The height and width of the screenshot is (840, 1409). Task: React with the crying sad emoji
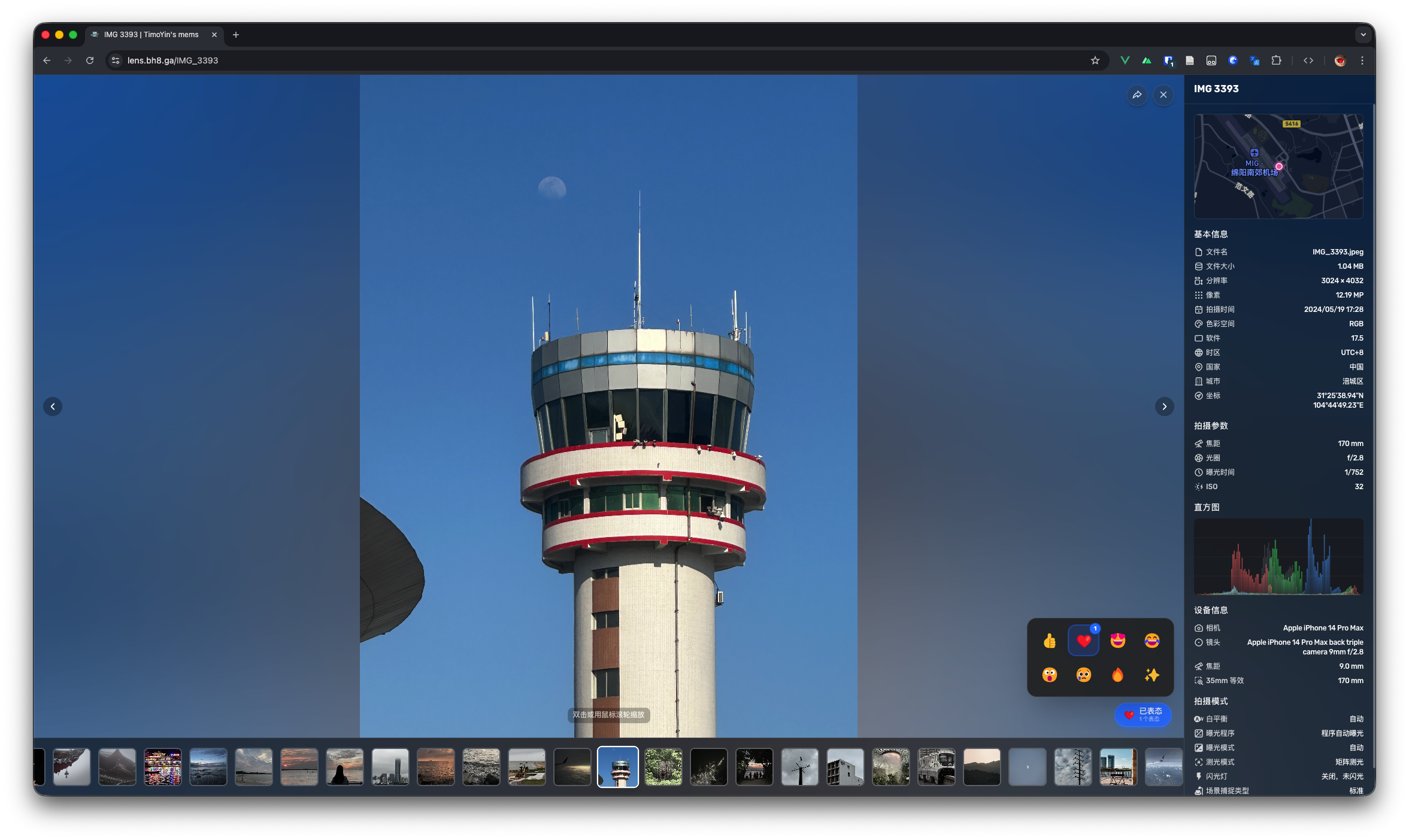click(1083, 675)
